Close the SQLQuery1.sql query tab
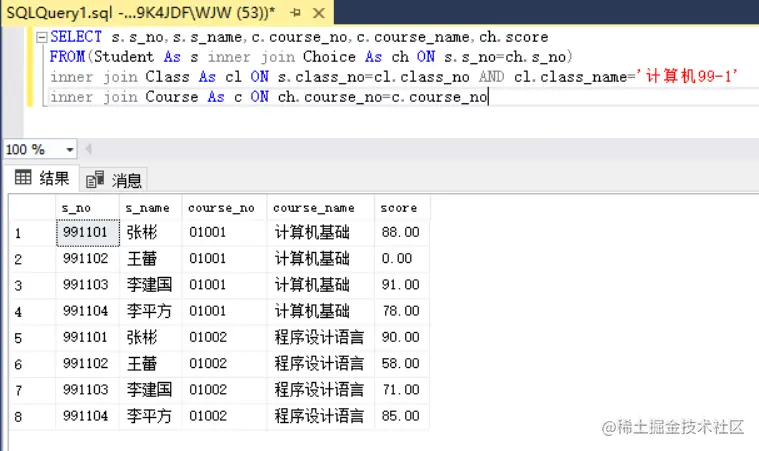This screenshot has height=451, width=759. pyautogui.click(x=319, y=13)
